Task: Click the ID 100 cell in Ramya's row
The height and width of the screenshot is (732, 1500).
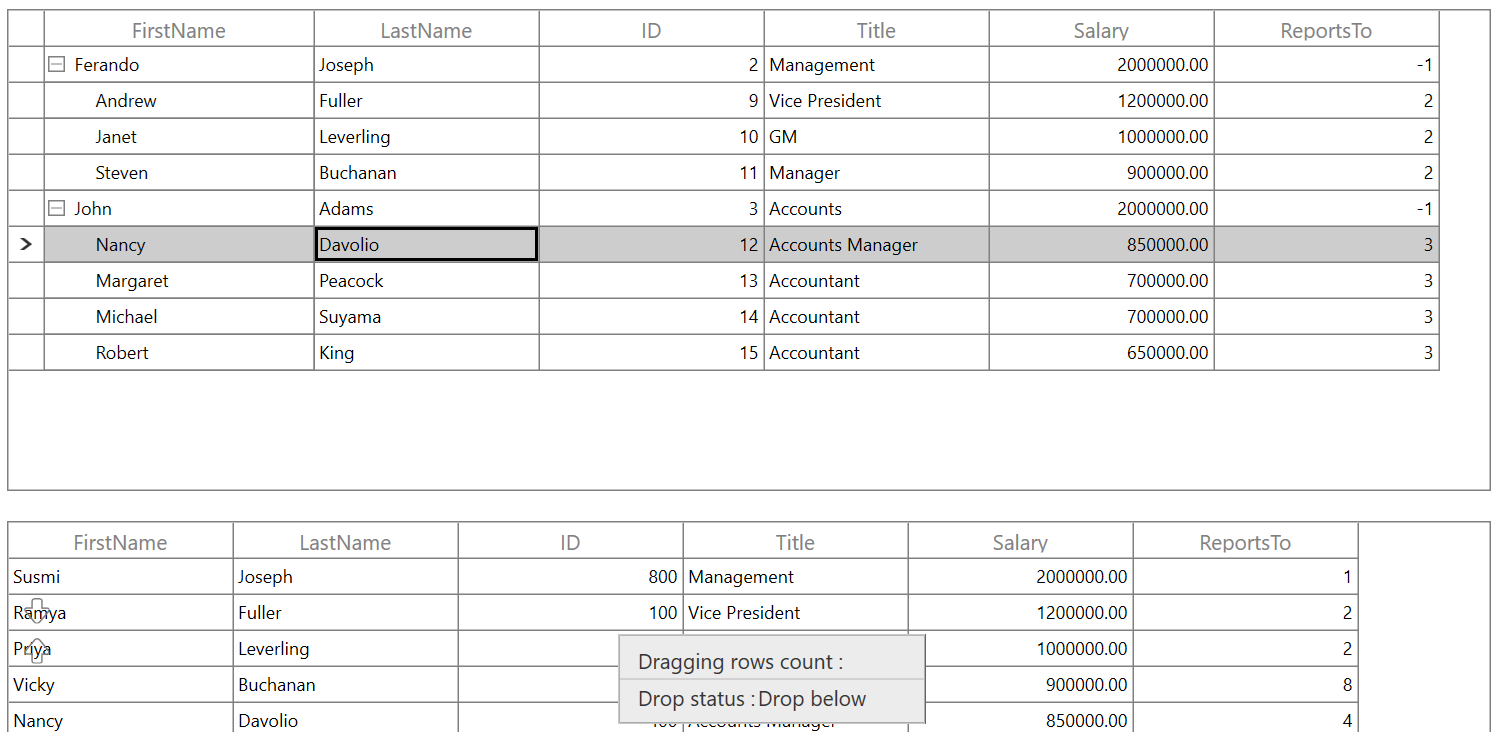Action: coord(571,613)
